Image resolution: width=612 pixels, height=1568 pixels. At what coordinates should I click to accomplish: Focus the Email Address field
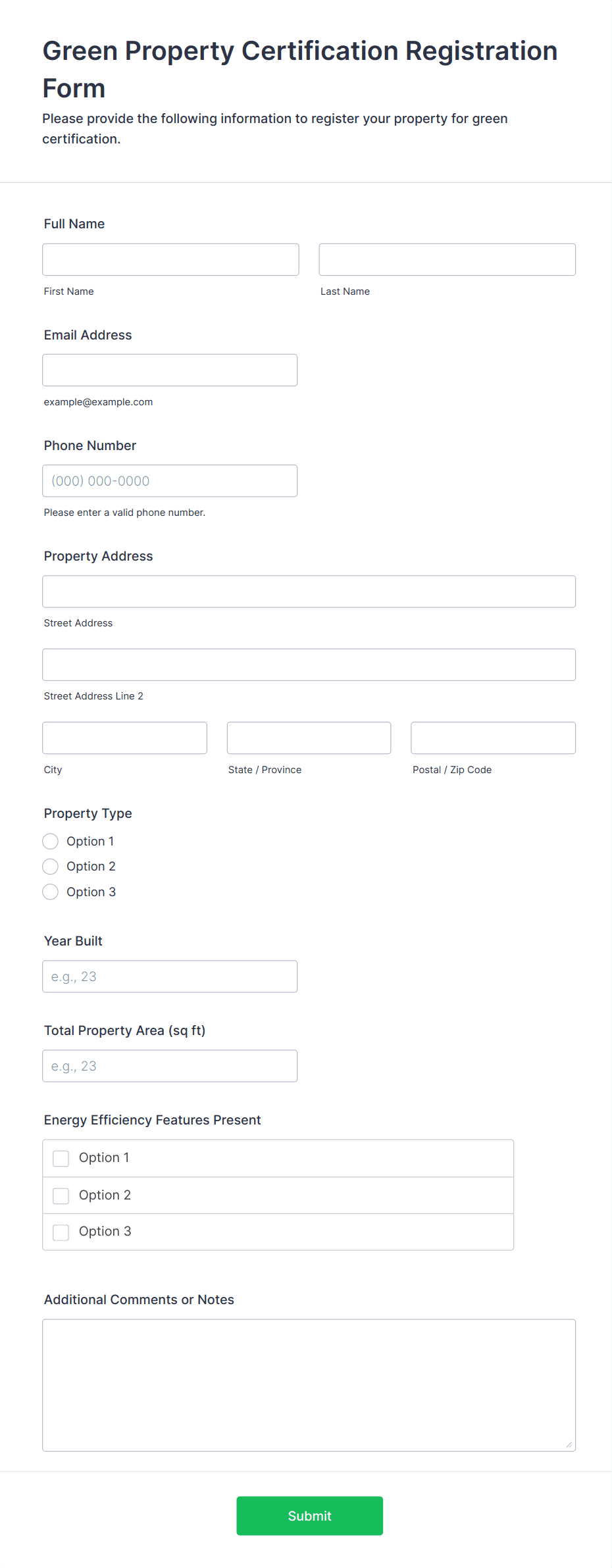point(170,370)
